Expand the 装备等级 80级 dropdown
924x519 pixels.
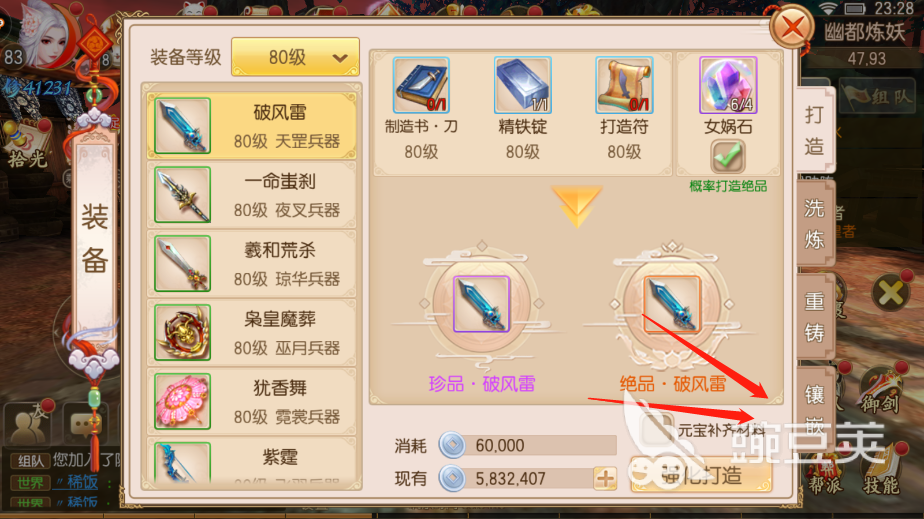[x=295, y=57]
